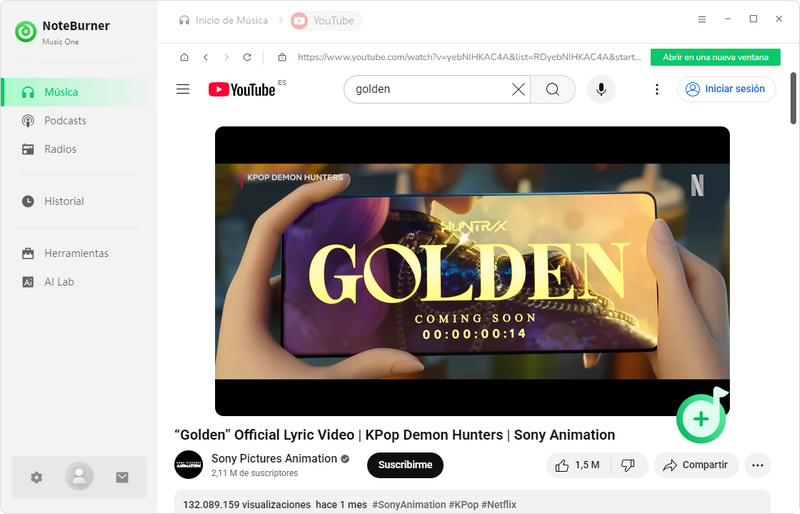Screen dimensions: 800x514
Task: Open the YouTube guide hamburger menu
Action: click(x=183, y=89)
